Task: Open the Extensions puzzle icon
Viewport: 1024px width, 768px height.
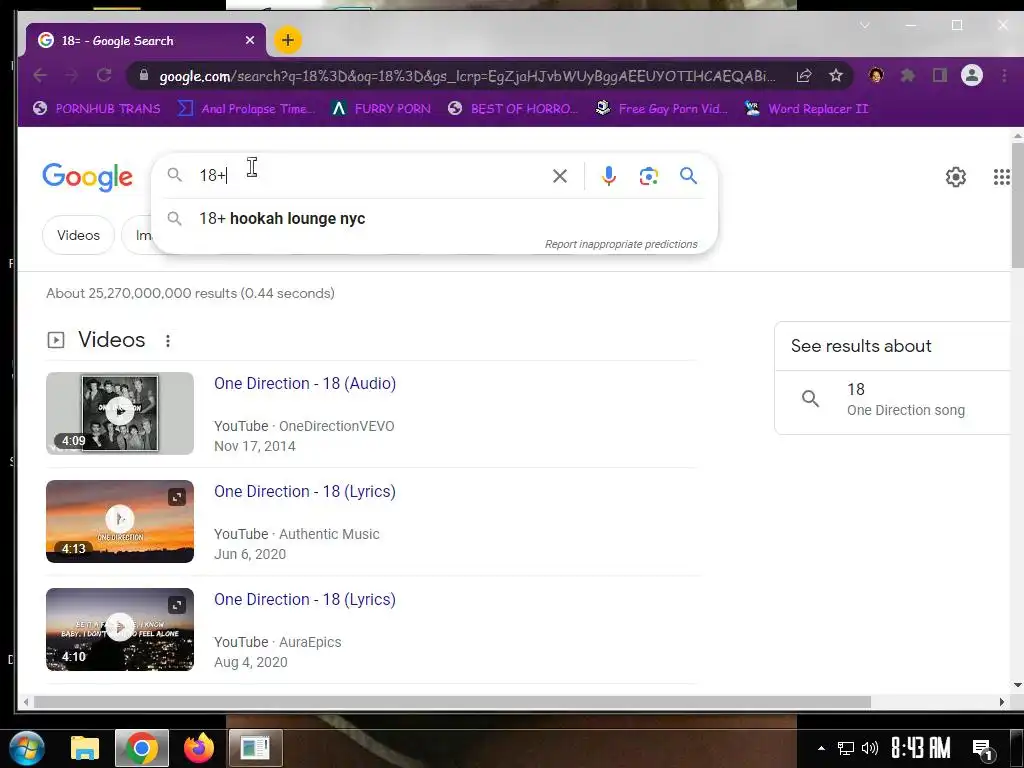Action: [x=908, y=76]
